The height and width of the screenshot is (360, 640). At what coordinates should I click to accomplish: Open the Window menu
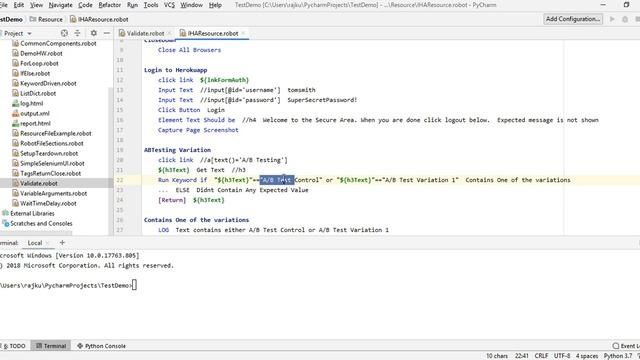(x=191, y=5)
